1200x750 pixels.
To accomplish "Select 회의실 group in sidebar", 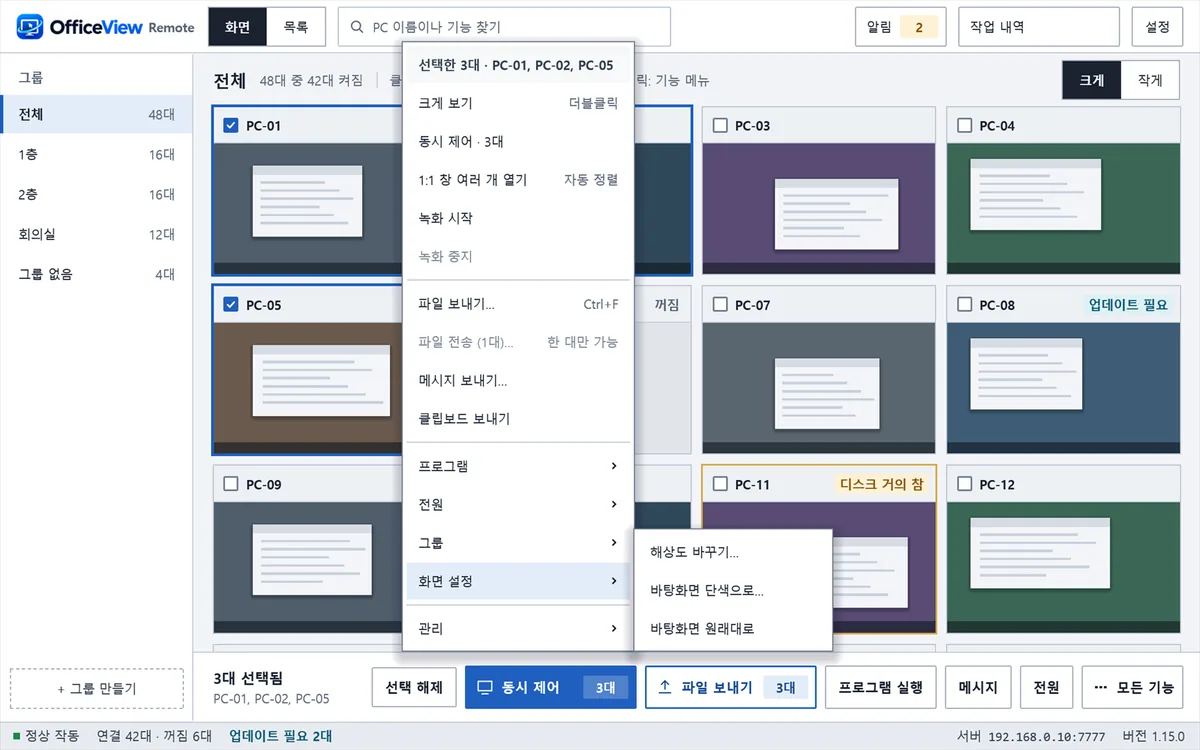I will click(96, 235).
